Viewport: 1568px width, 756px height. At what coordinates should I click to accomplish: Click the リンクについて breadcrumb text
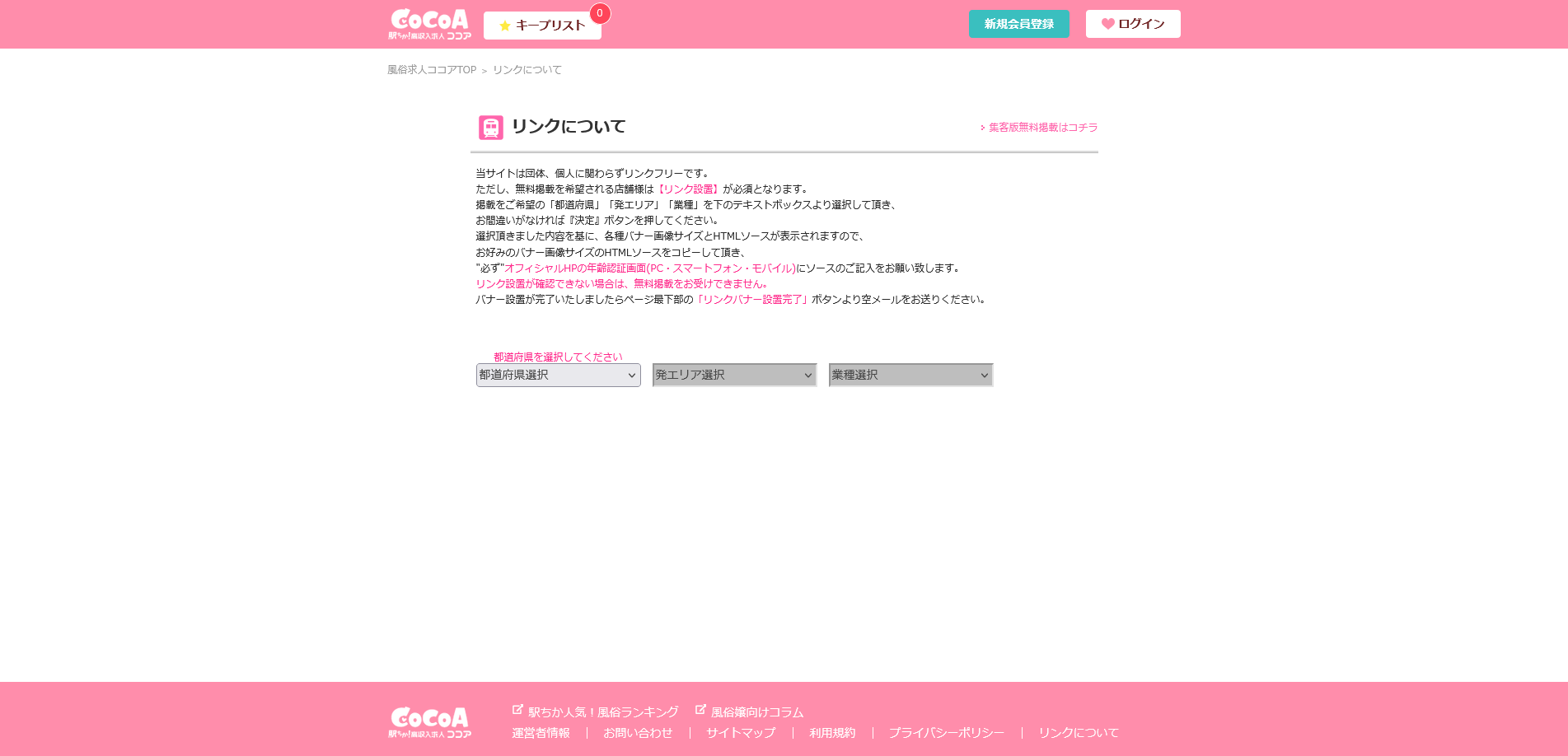[527, 70]
